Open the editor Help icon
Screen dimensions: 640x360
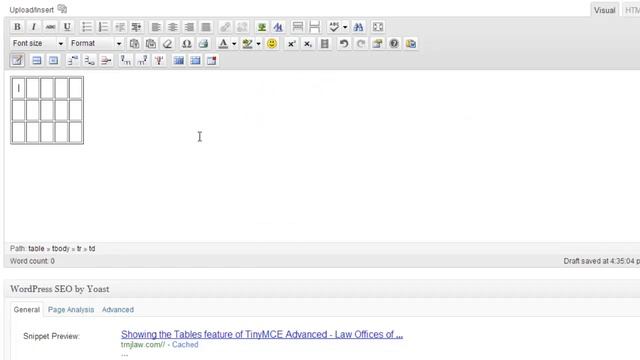click(x=394, y=44)
